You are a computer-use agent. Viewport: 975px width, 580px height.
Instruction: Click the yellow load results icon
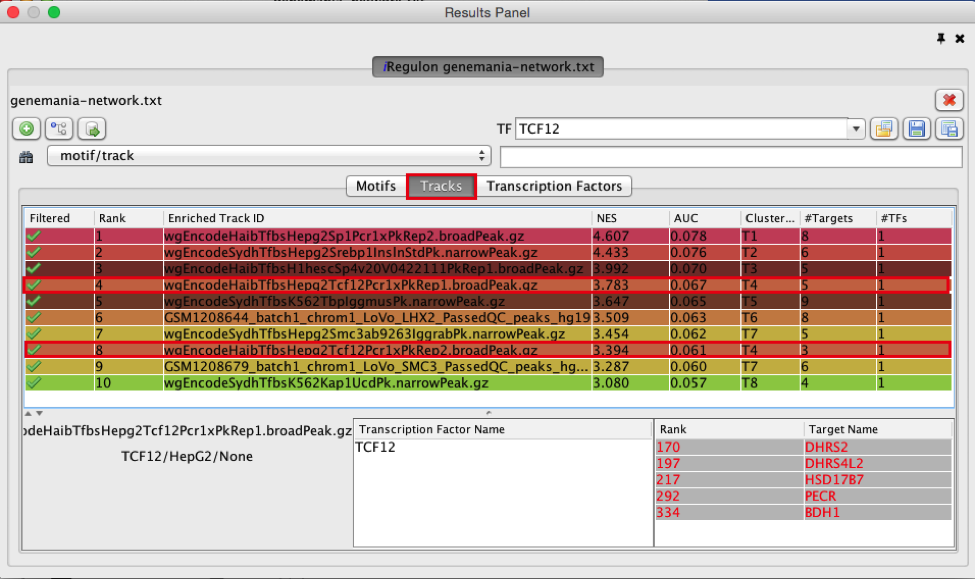pyautogui.click(x=883, y=129)
